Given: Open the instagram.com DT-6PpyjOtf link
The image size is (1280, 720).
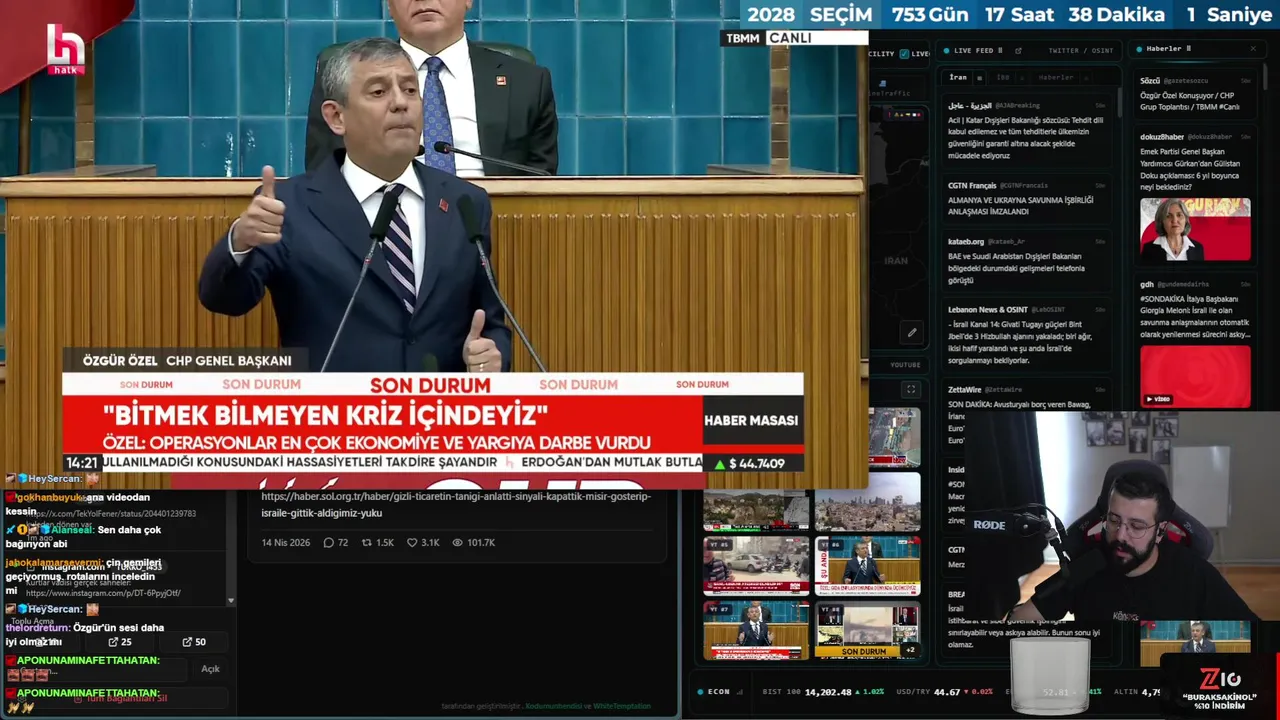Looking at the screenshot, I should tap(103, 593).
